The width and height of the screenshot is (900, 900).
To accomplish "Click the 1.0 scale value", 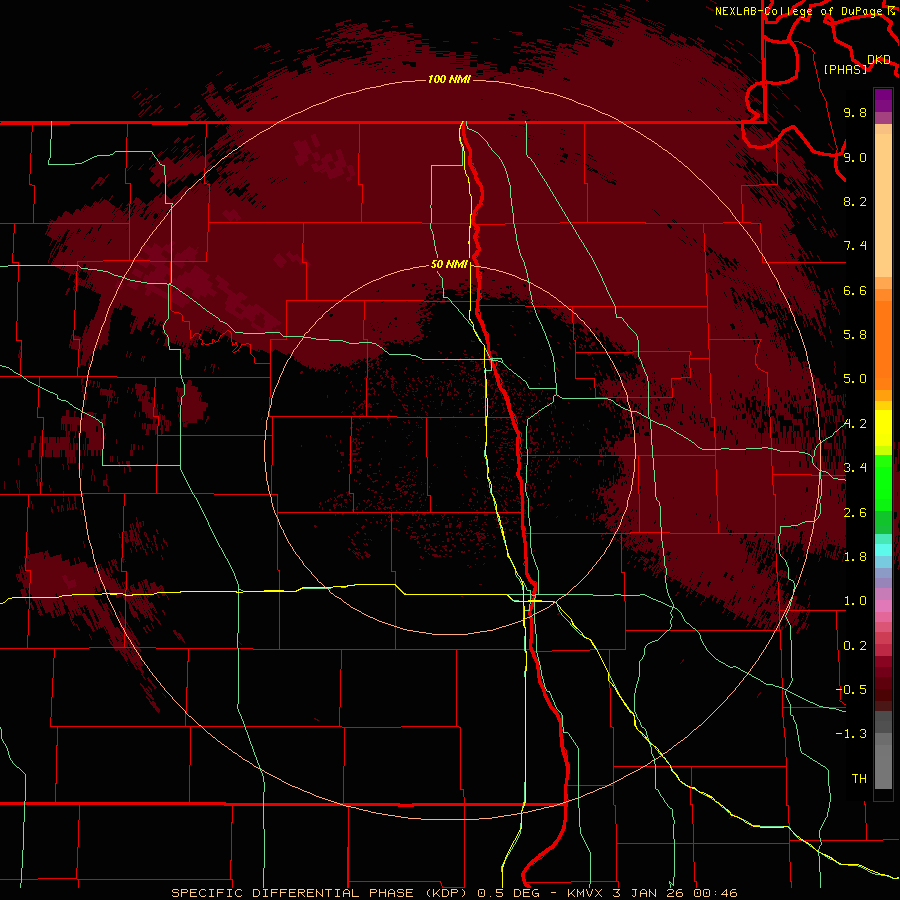I will (855, 601).
